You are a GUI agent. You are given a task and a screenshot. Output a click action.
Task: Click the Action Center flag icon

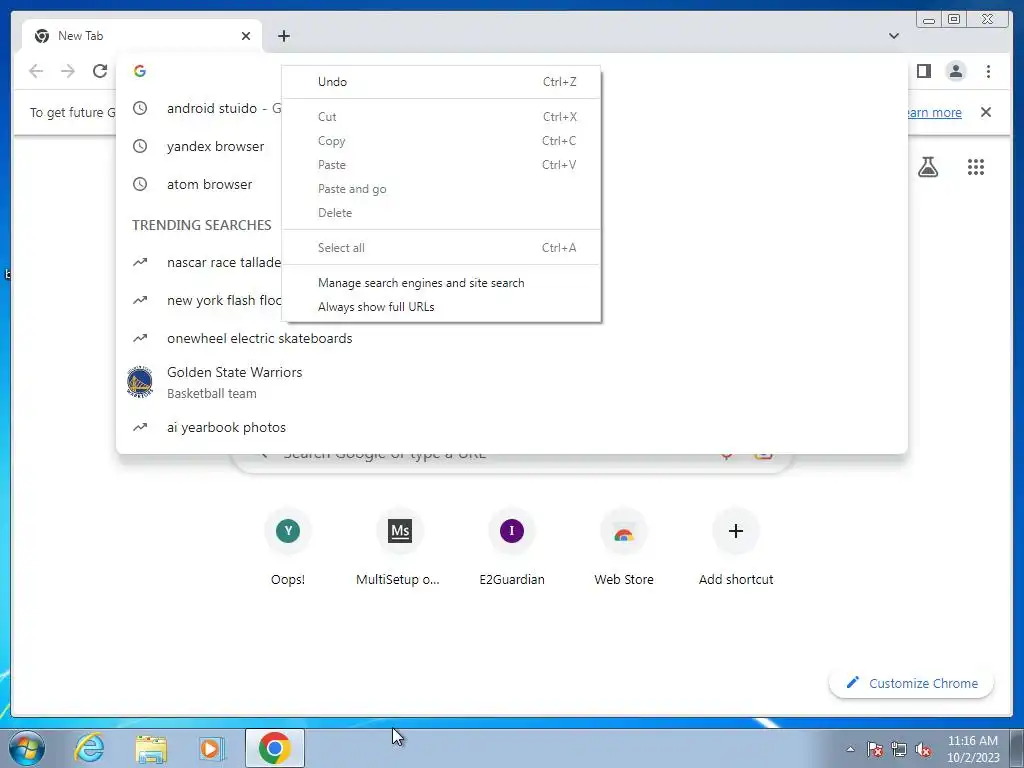[875, 749]
